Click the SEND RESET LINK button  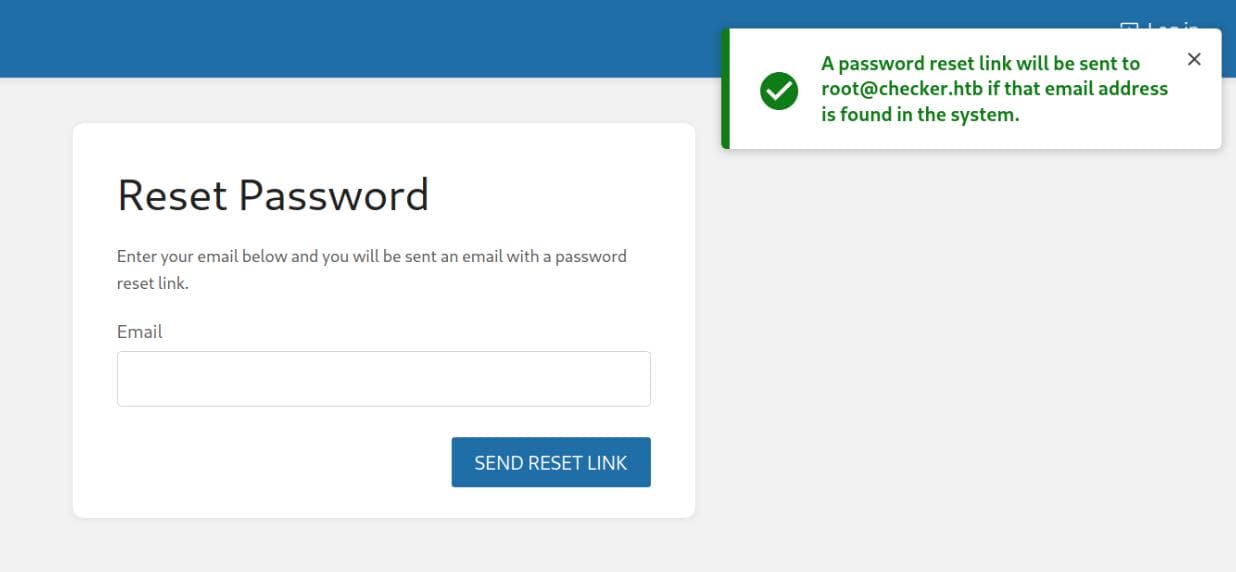(551, 462)
